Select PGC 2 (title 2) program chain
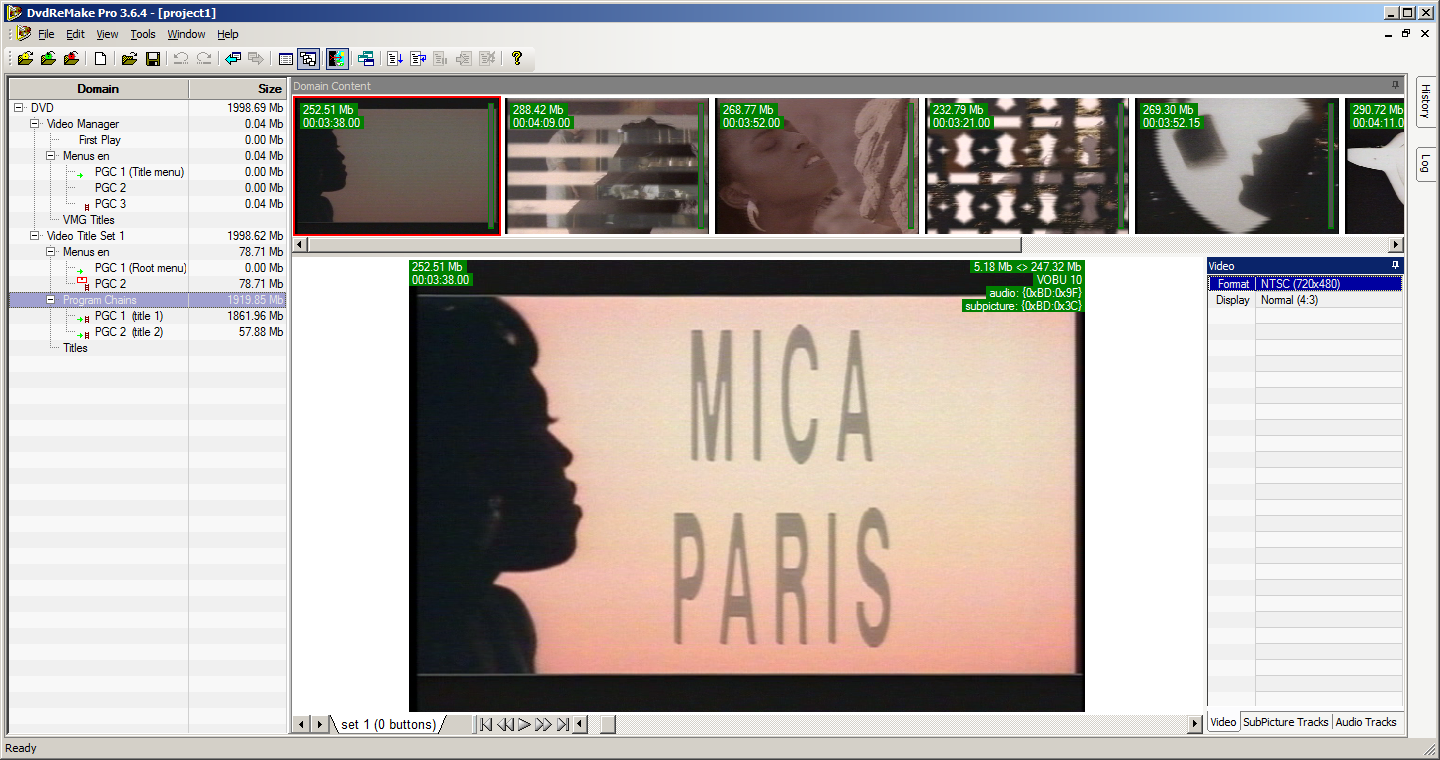This screenshot has width=1440, height=760. (x=129, y=332)
